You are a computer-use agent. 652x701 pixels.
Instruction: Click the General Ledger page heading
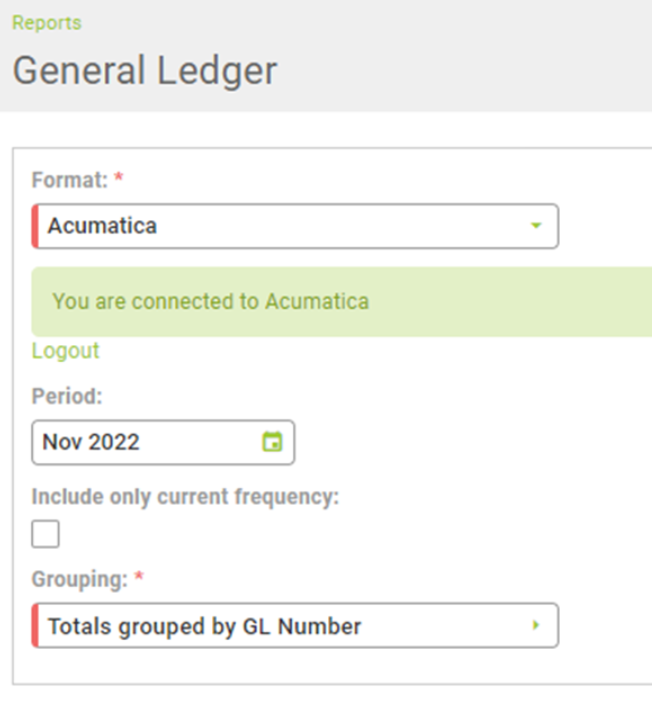[144, 71]
